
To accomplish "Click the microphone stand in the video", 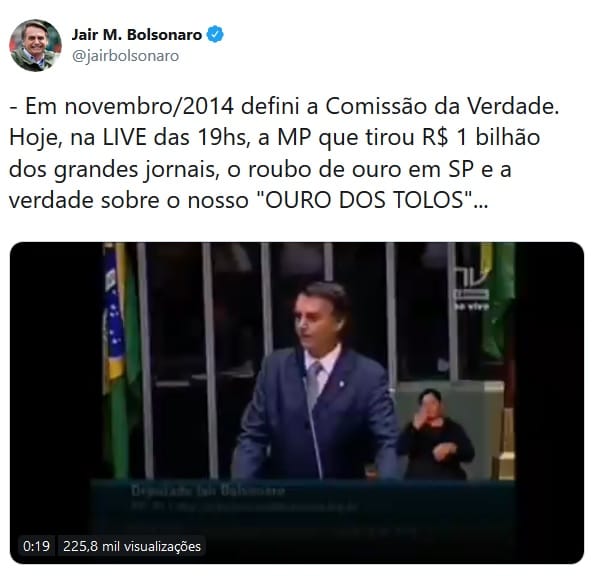I will (x=310, y=416).
